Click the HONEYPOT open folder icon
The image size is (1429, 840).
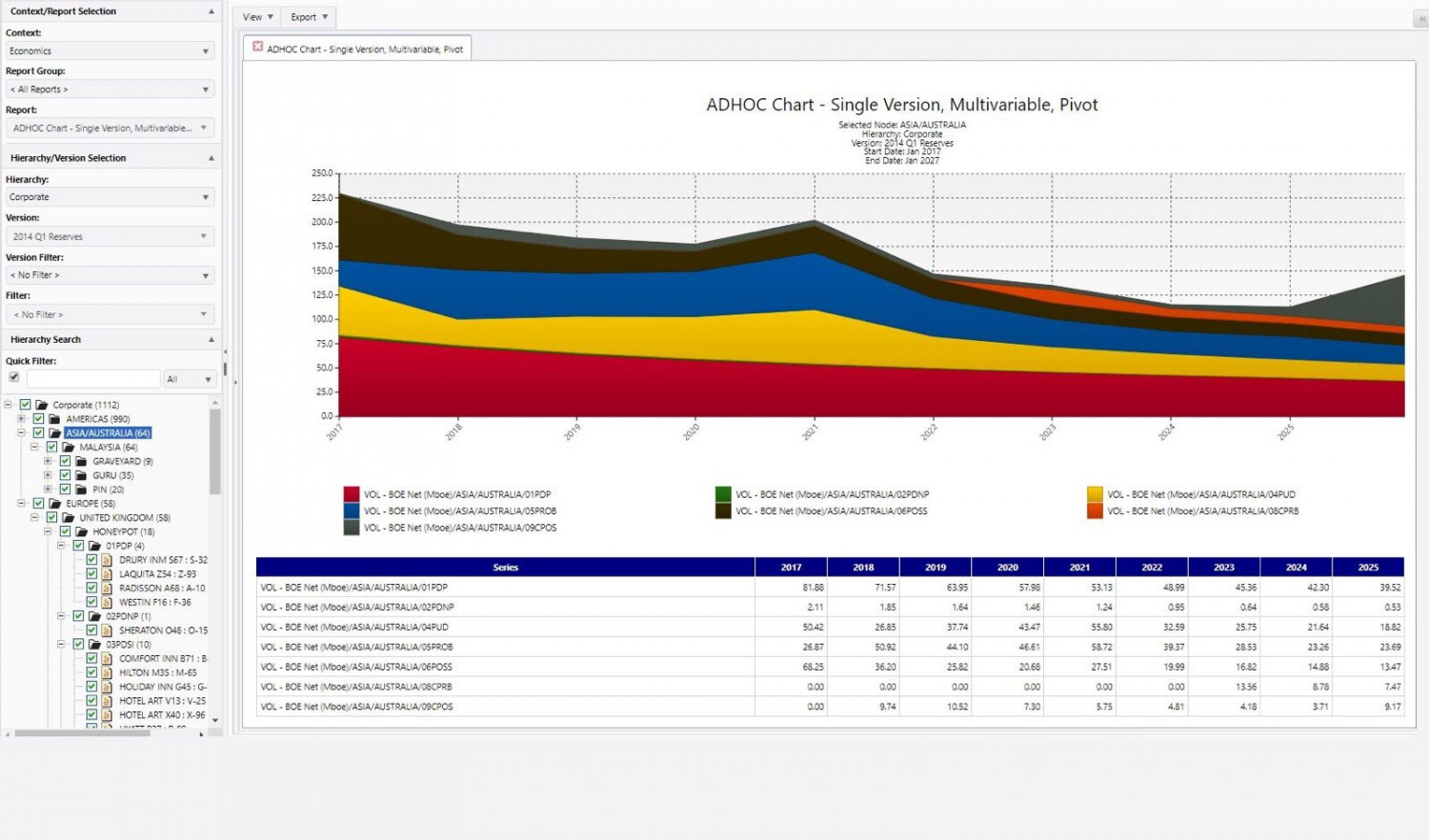[82, 532]
